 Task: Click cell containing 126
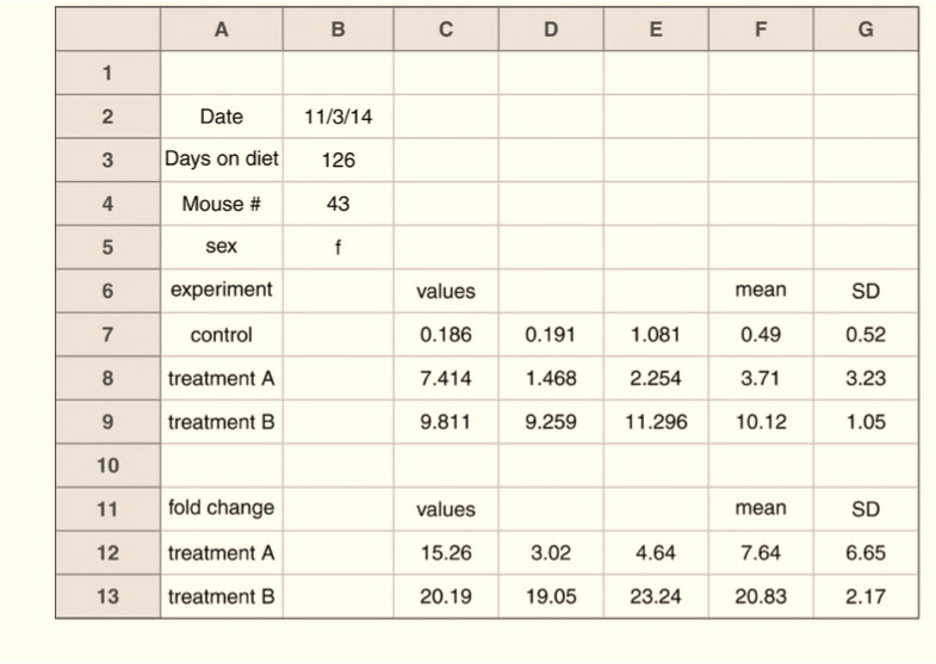point(338,160)
